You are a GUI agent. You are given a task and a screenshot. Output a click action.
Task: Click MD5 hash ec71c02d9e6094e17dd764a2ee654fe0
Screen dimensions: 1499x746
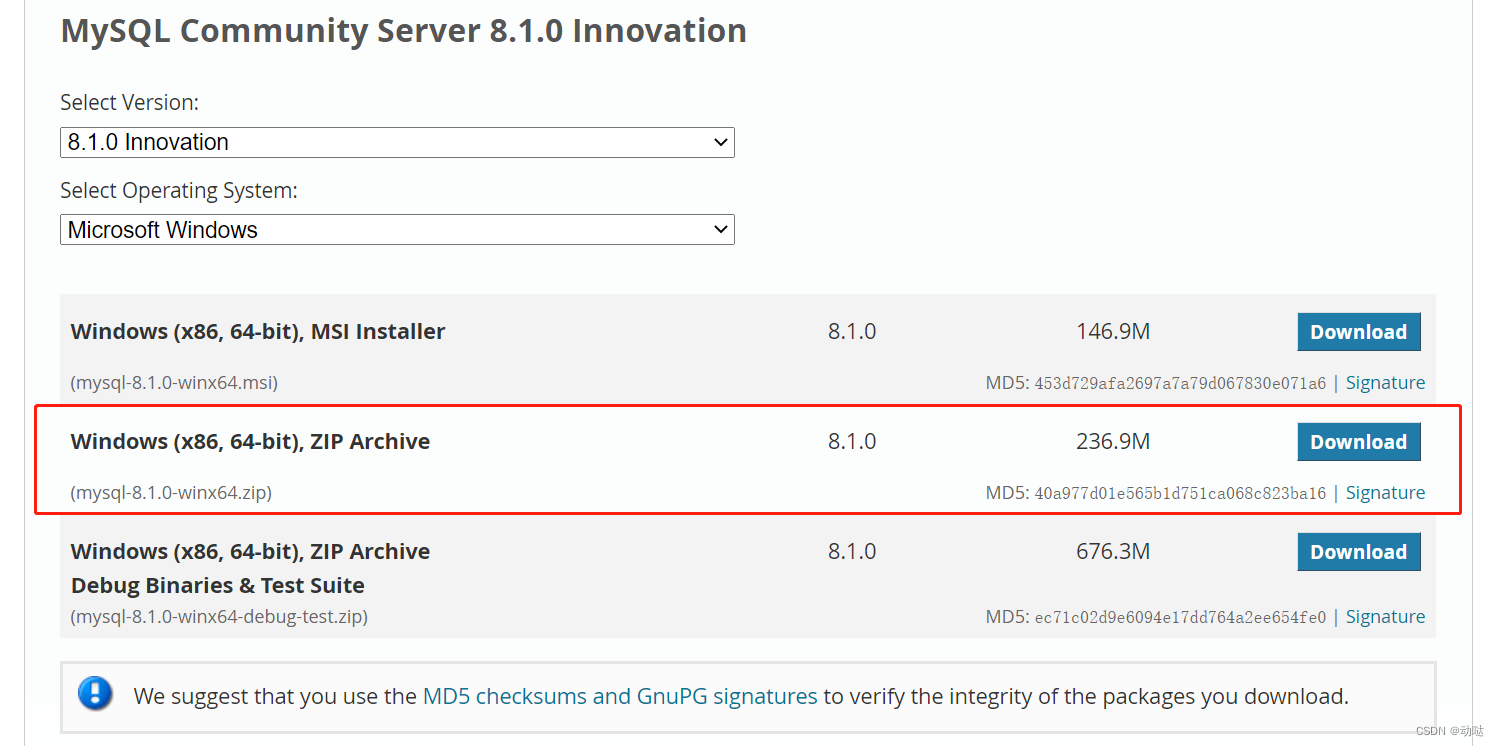pyautogui.click(x=1180, y=617)
